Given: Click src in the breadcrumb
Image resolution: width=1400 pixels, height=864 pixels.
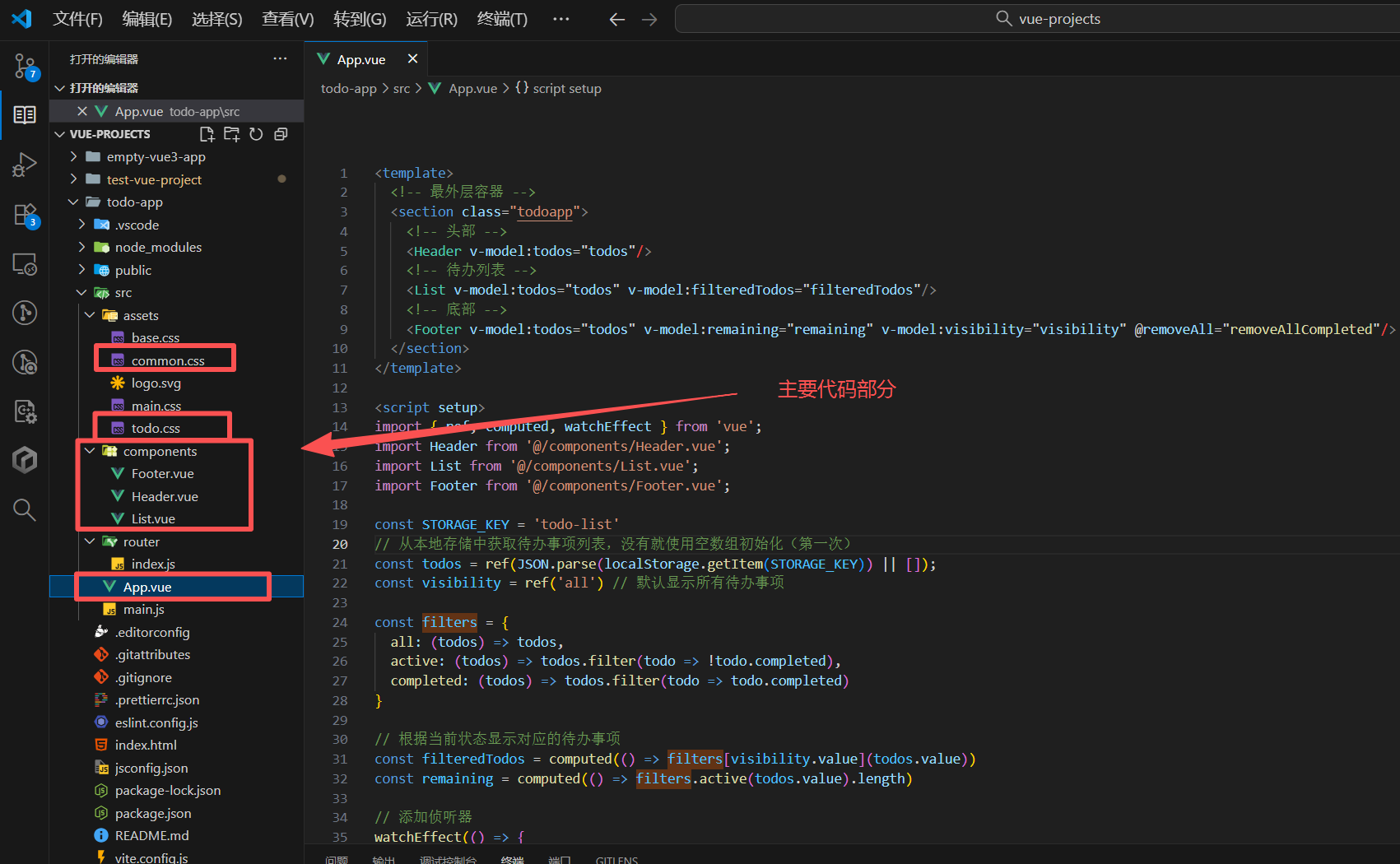Looking at the screenshot, I should tap(402, 88).
